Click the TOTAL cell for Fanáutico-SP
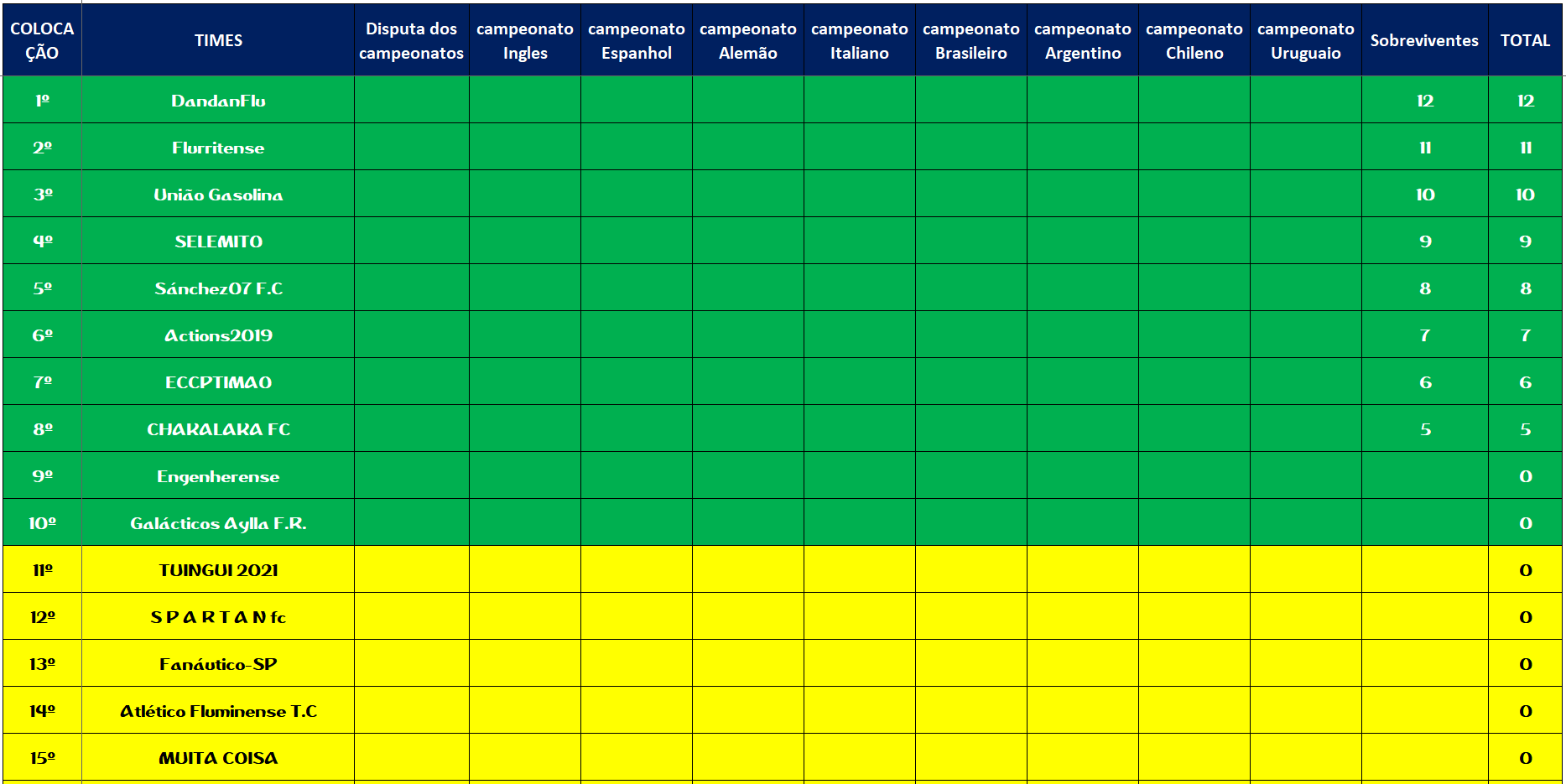 (x=1525, y=664)
